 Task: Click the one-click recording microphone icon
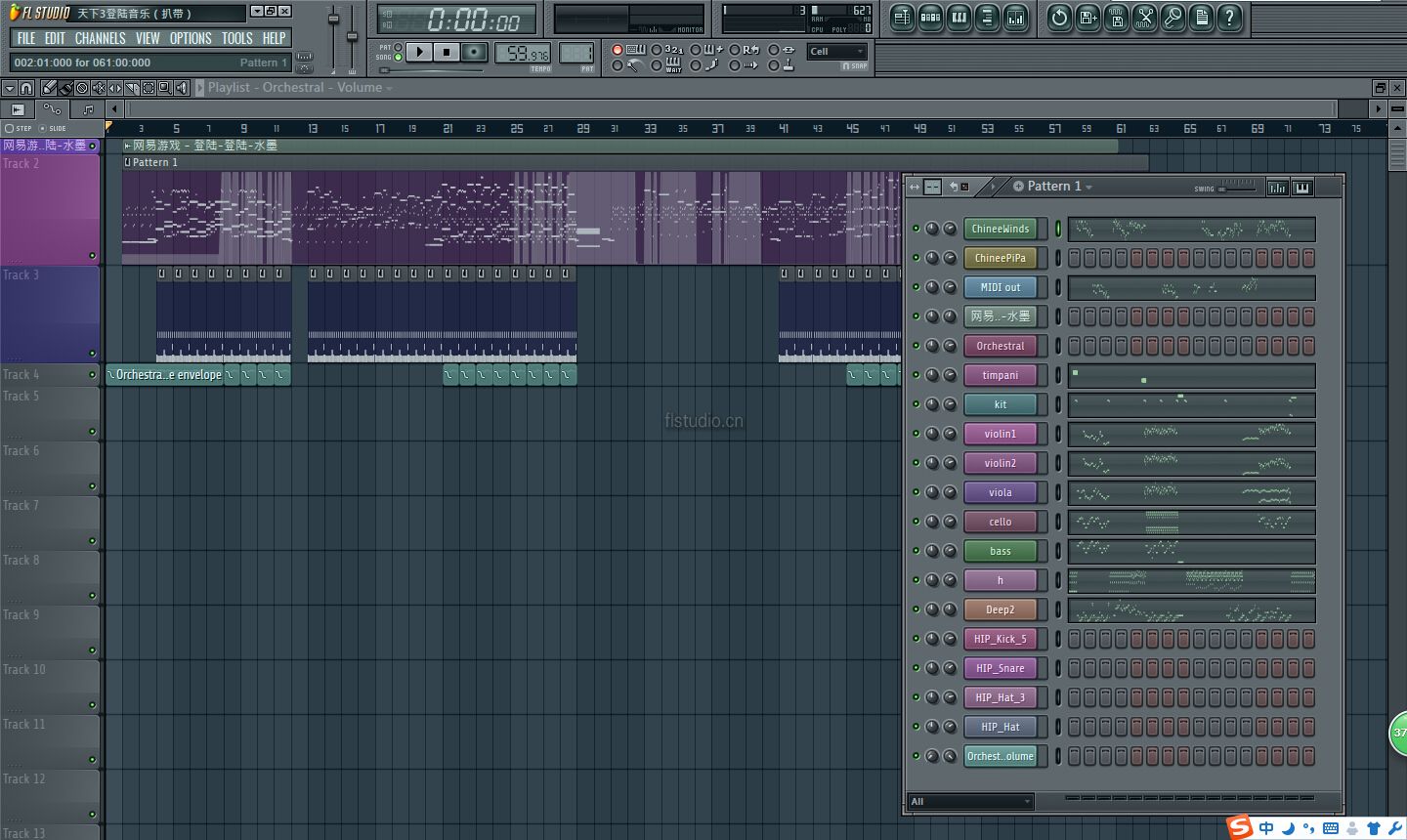1172,17
